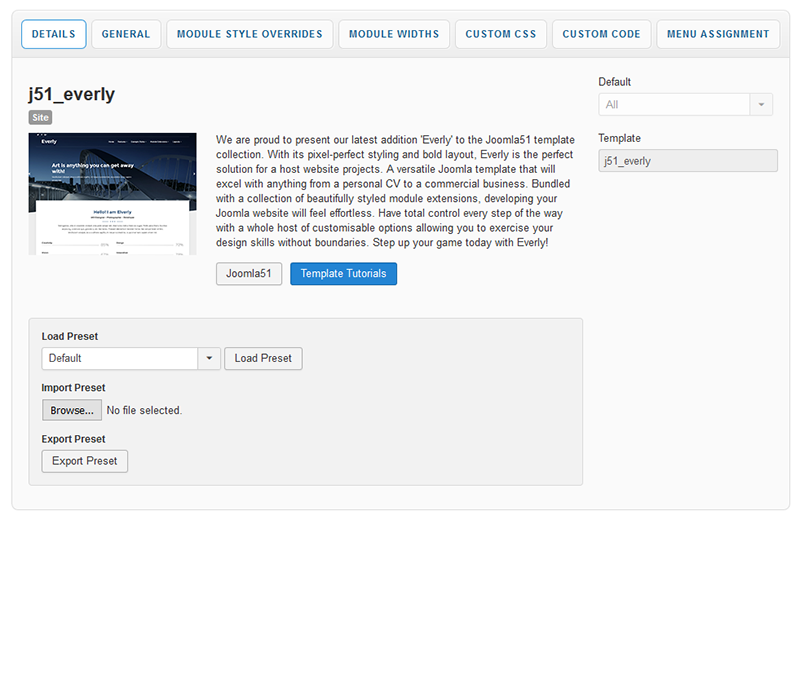The height and width of the screenshot is (674, 800).
Task: Open the Default 'All' dropdown
Action: coord(674,105)
